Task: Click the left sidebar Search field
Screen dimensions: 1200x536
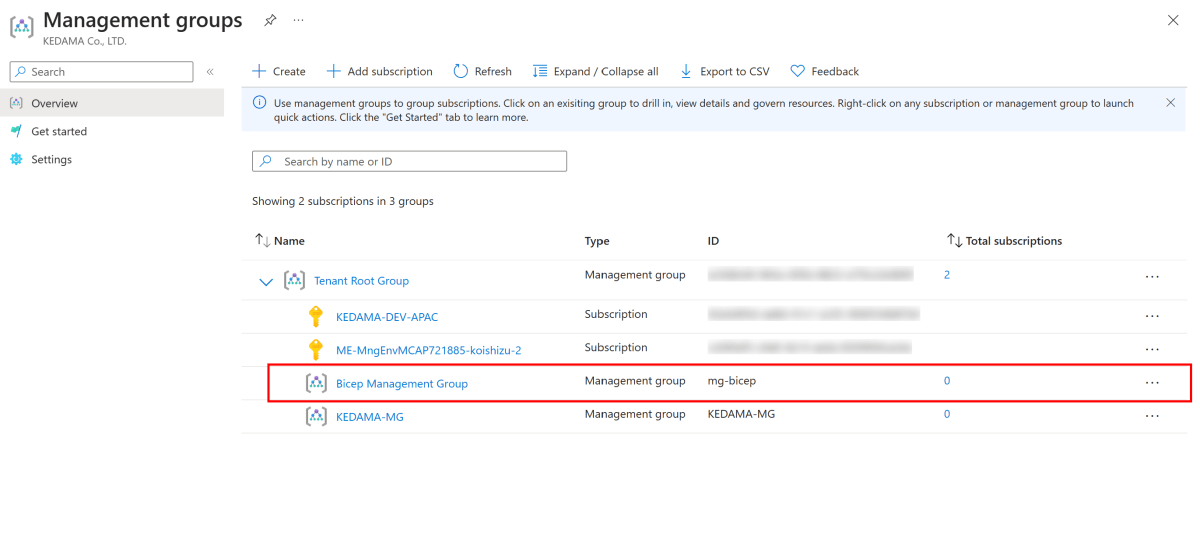Action: (101, 72)
